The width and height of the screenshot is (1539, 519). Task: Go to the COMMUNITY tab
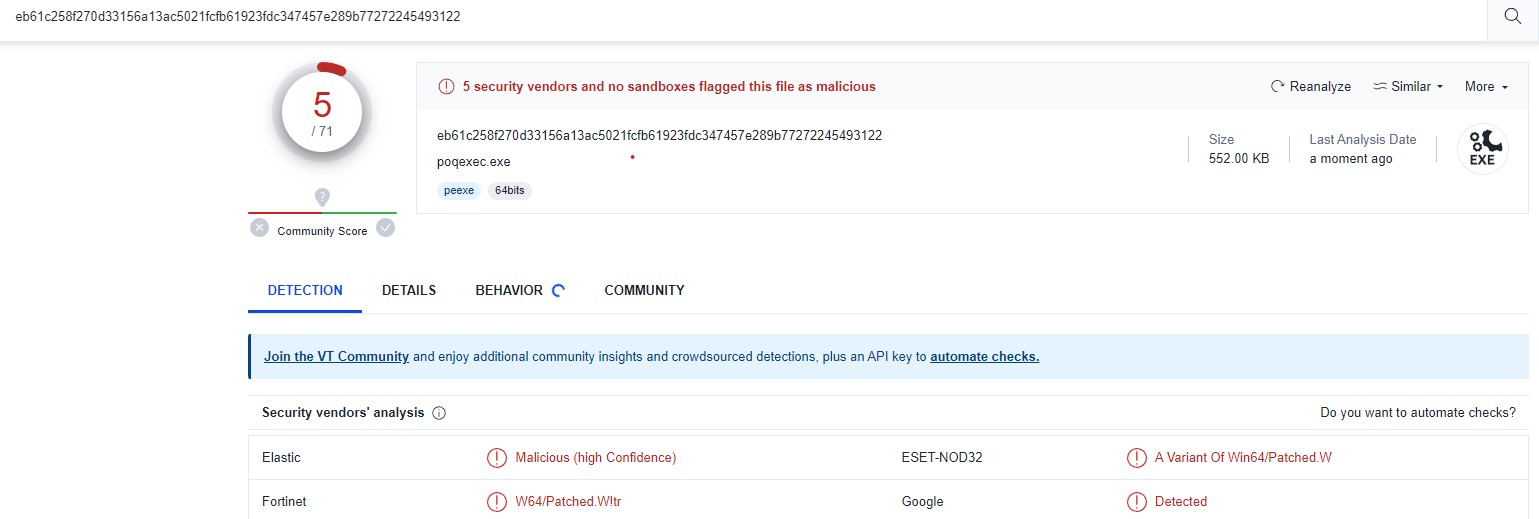644,291
